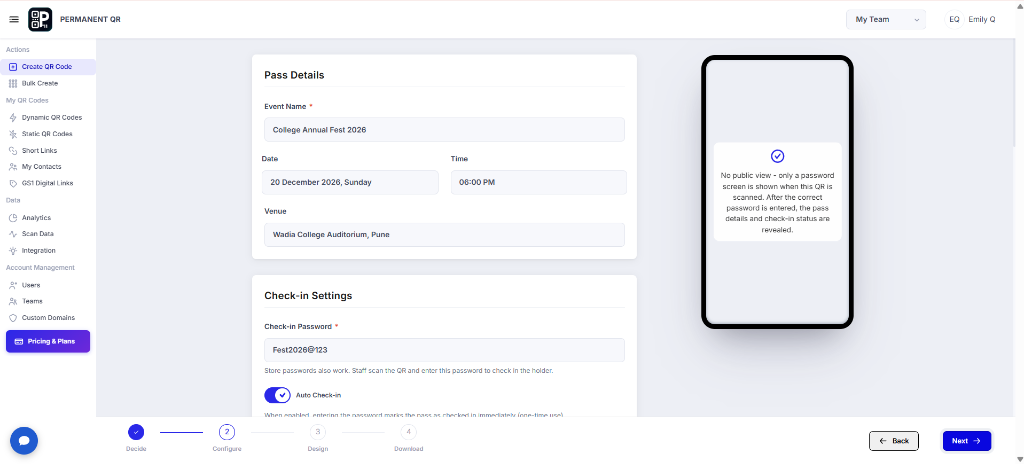The image size is (1024, 464).
Task: Disable the Auto Check-in toggle
Action: (x=278, y=395)
